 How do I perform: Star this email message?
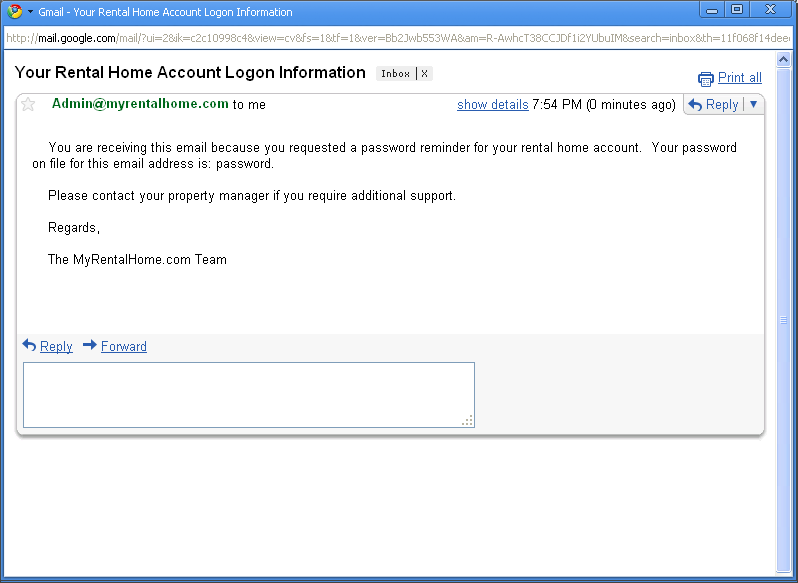pyautogui.click(x=28, y=104)
